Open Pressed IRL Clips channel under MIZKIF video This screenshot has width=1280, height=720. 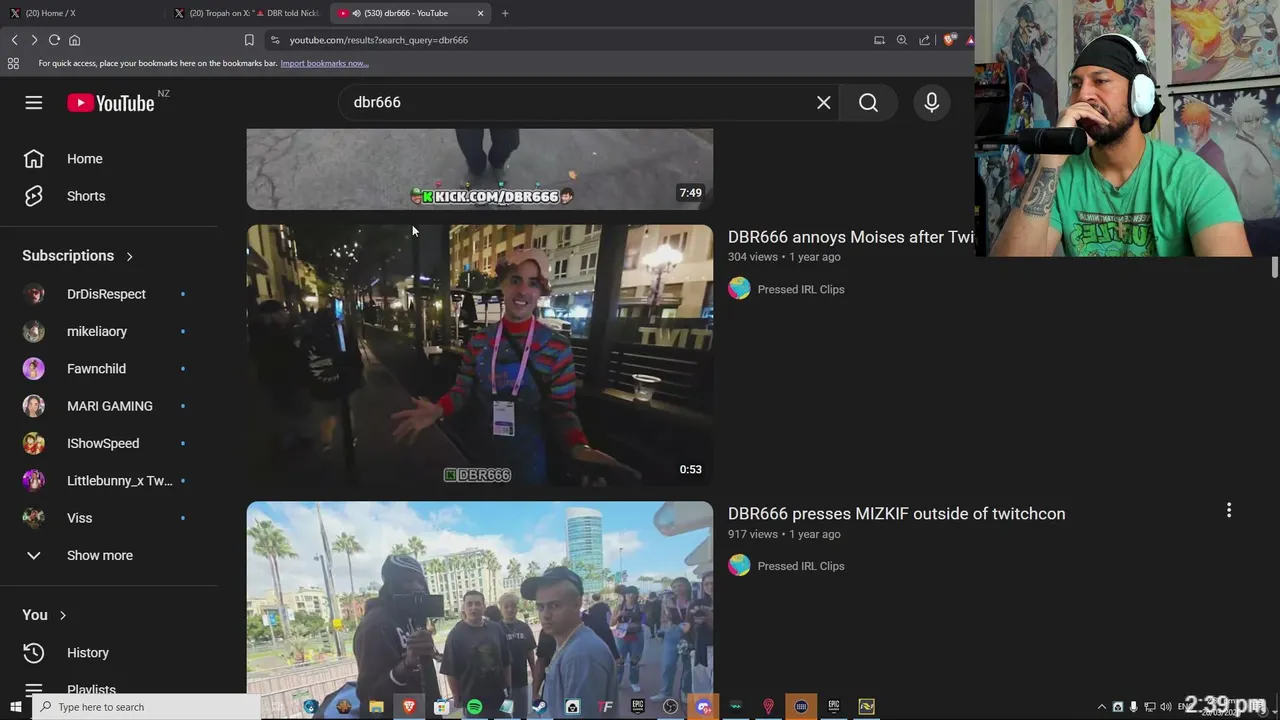coord(801,566)
